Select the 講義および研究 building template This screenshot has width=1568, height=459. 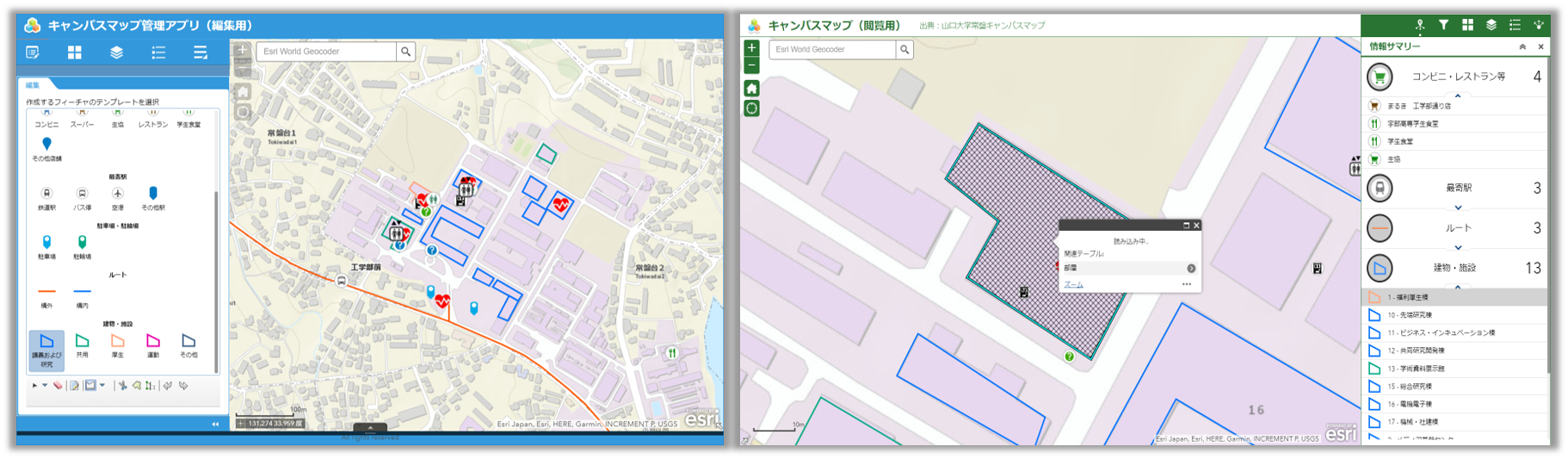[x=46, y=350]
